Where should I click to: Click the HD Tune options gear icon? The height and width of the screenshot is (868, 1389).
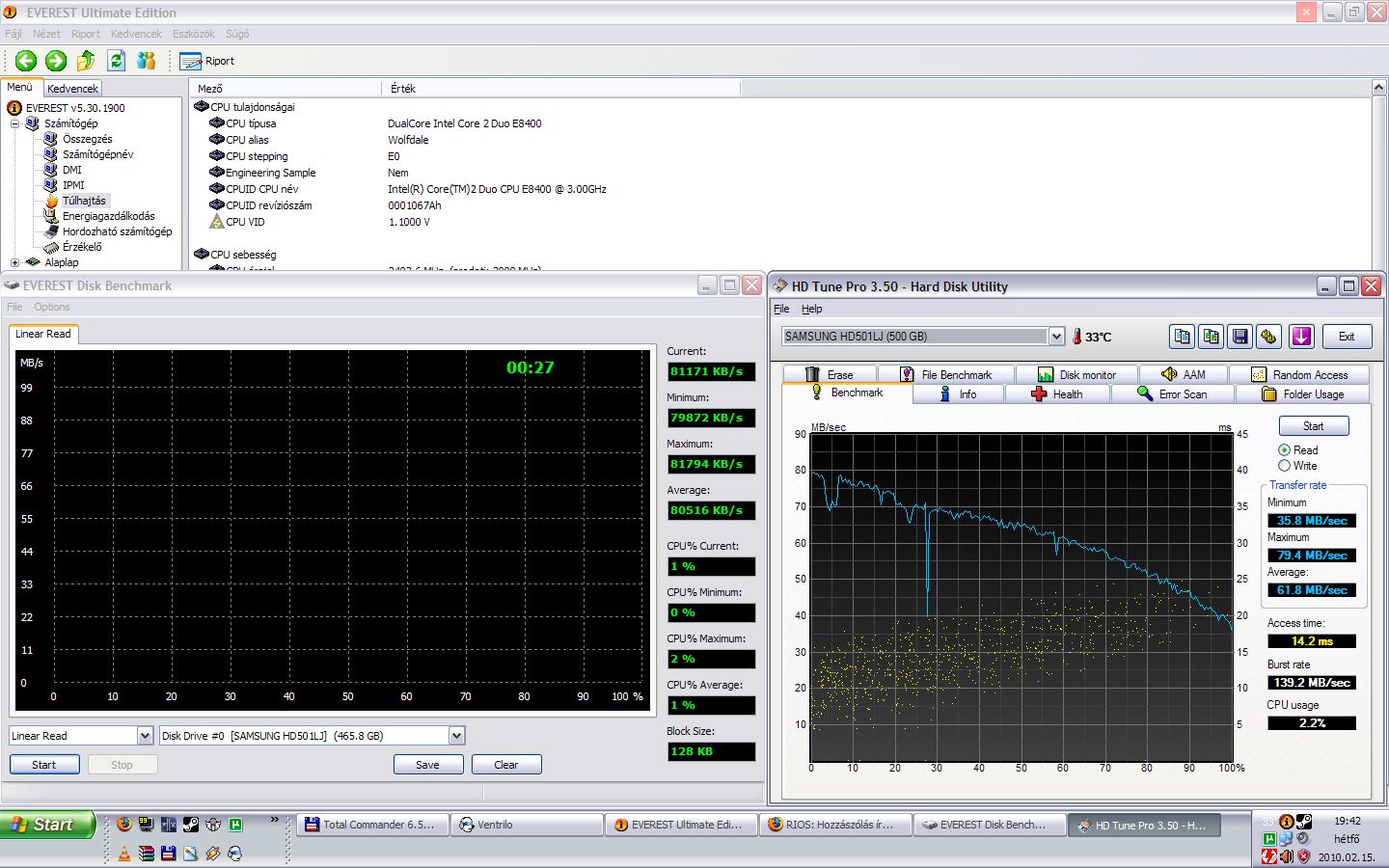[1268, 337]
